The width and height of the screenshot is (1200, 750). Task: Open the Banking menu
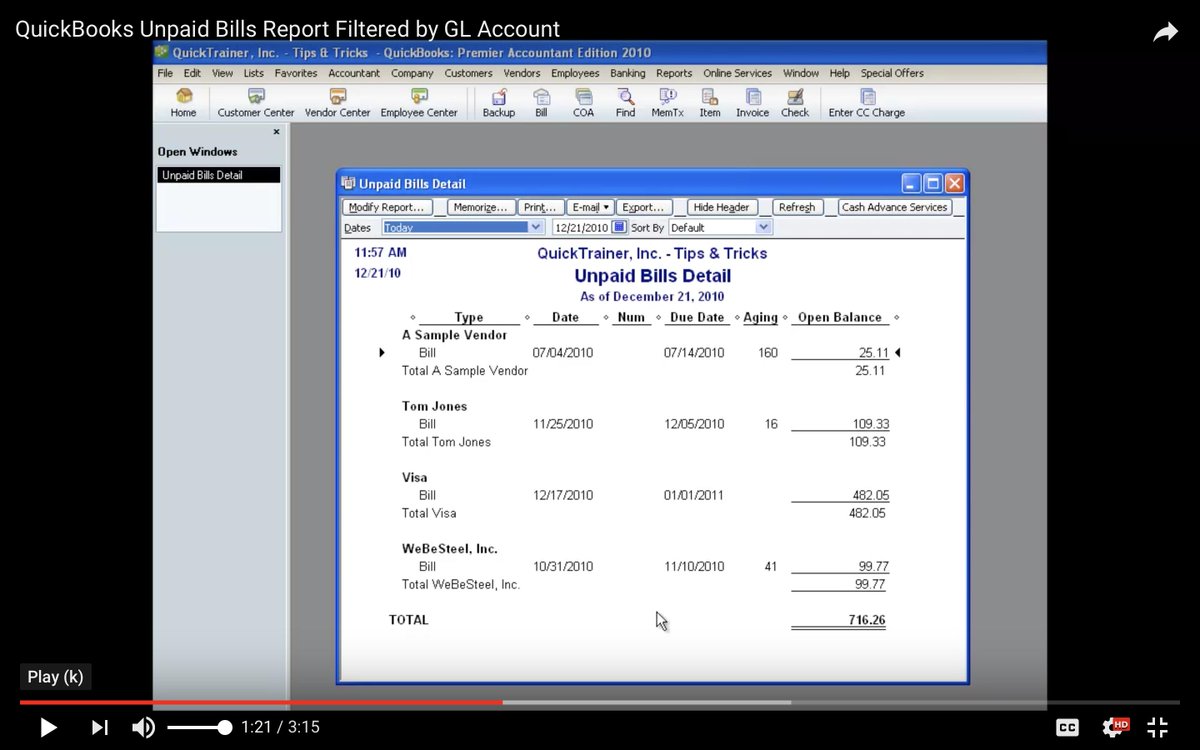pos(628,73)
